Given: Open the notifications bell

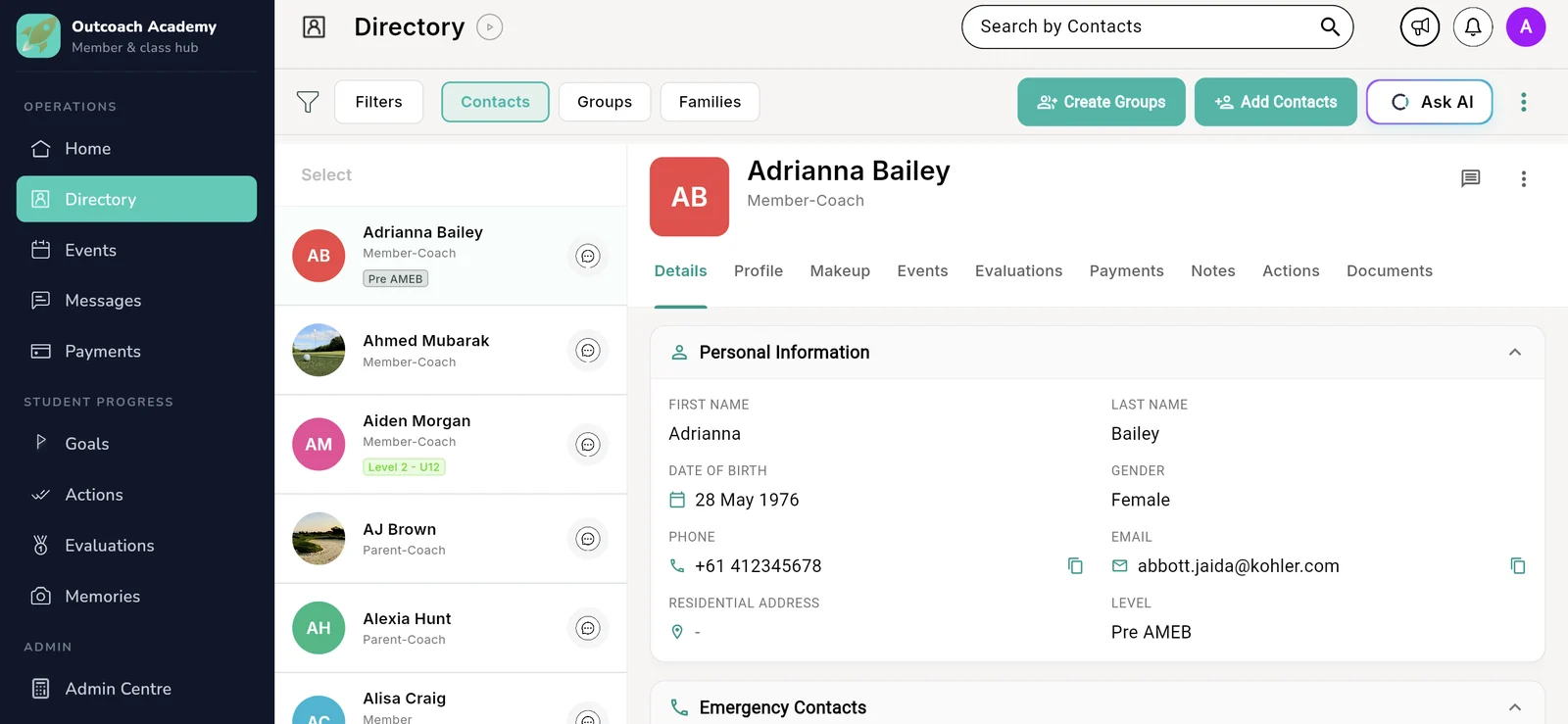Looking at the screenshot, I should tap(1473, 27).
